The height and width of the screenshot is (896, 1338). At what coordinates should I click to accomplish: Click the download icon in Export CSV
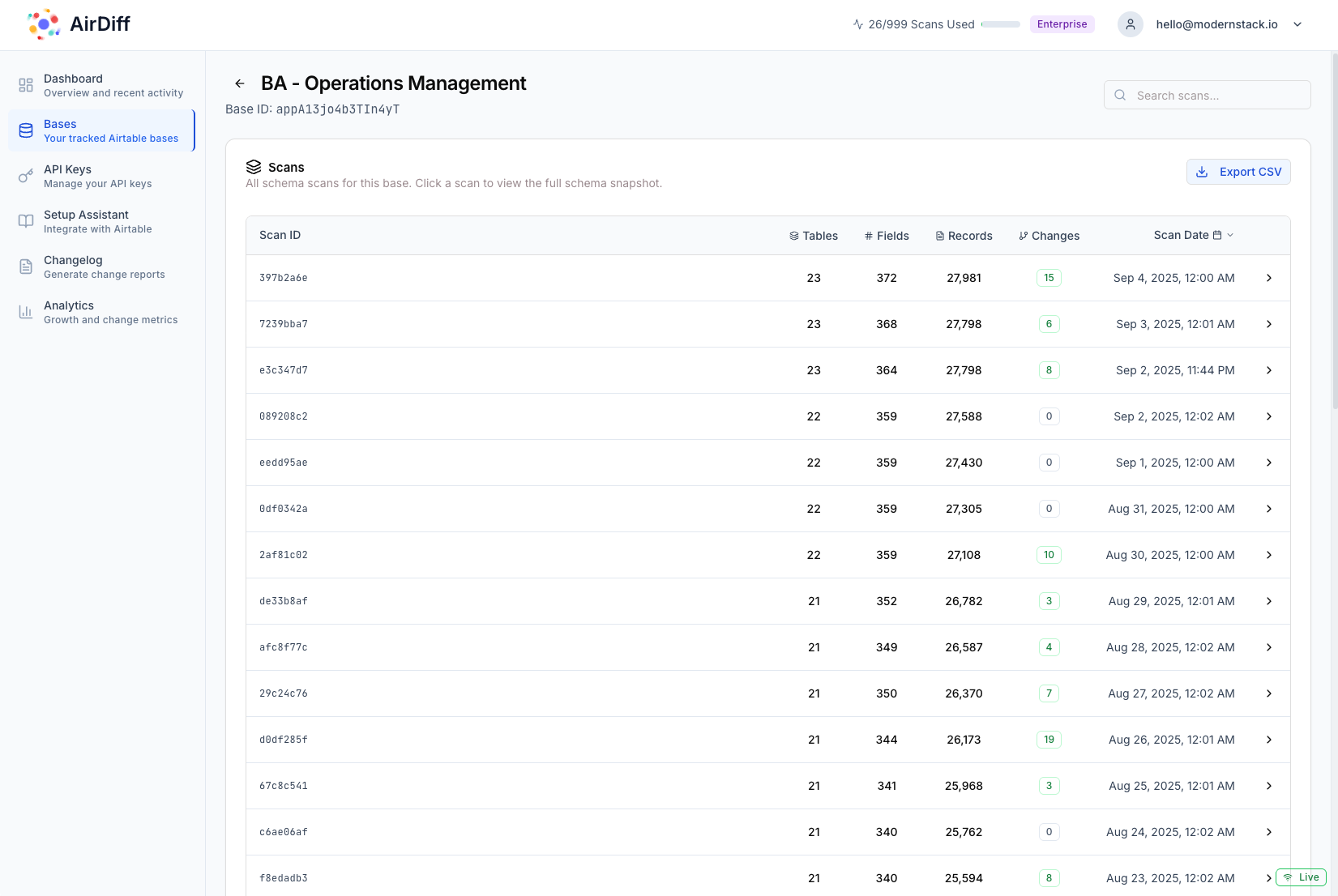click(x=1202, y=172)
